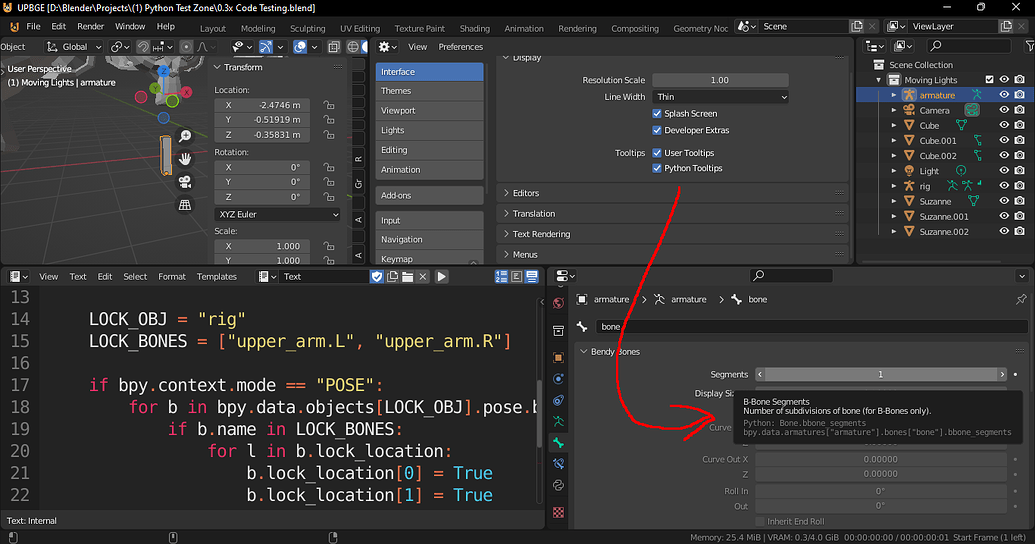Click the Resolution Scale value field

(x=720, y=81)
